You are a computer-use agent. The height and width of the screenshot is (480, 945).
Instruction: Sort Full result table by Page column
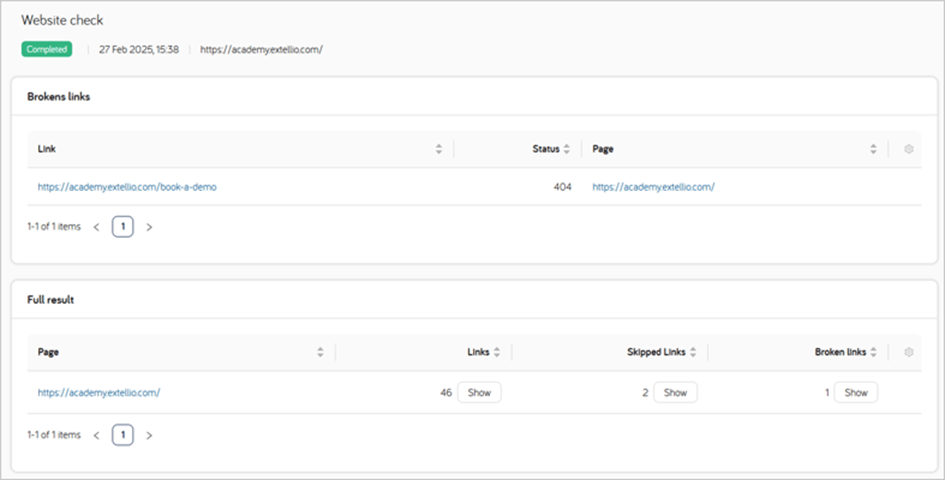(321, 352)
